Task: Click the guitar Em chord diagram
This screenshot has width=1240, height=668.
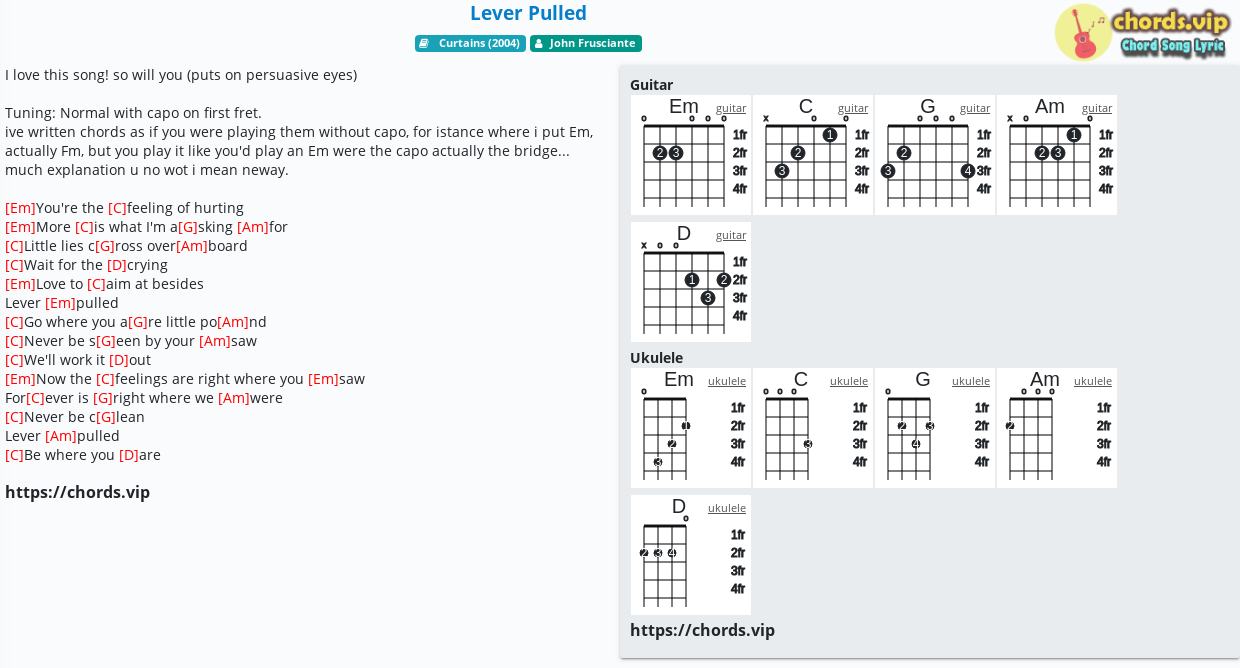Action: (x=691, y=155)
